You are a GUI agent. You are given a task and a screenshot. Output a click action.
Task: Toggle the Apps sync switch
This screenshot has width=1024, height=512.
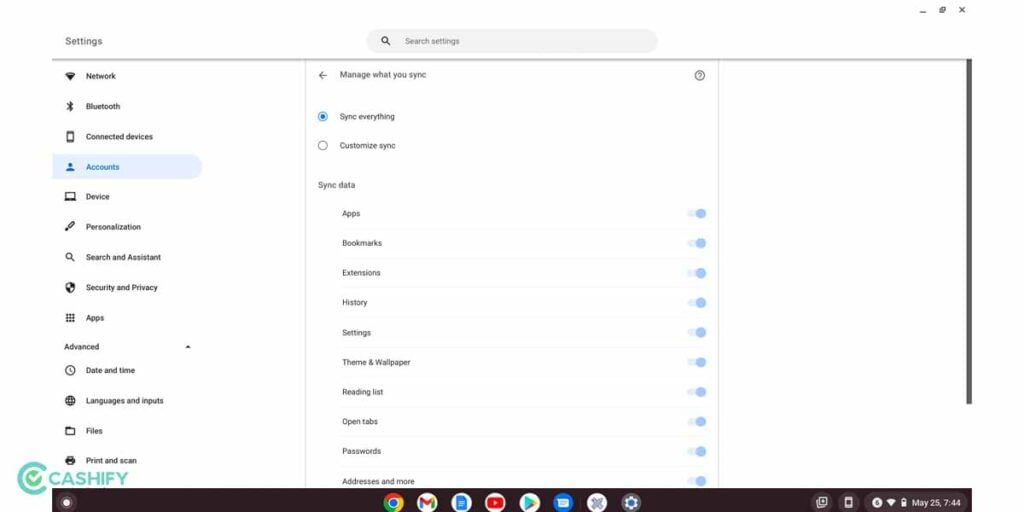tap(697, 214)
